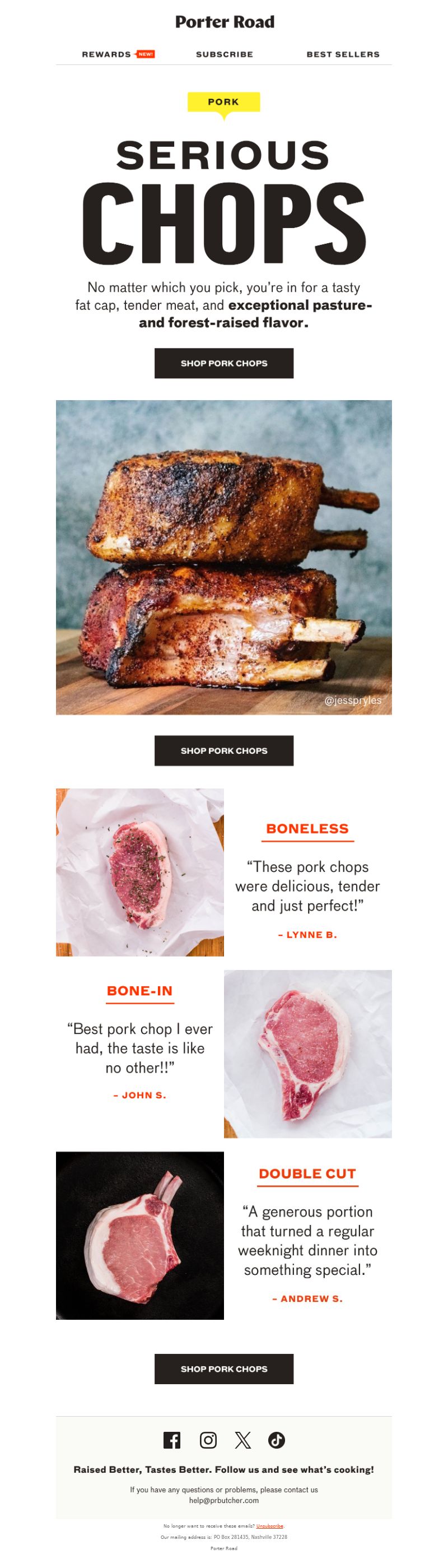Screen dimensions: 448x1568
Task: Open the Facebook social icon
Action: pos(172,1440)
